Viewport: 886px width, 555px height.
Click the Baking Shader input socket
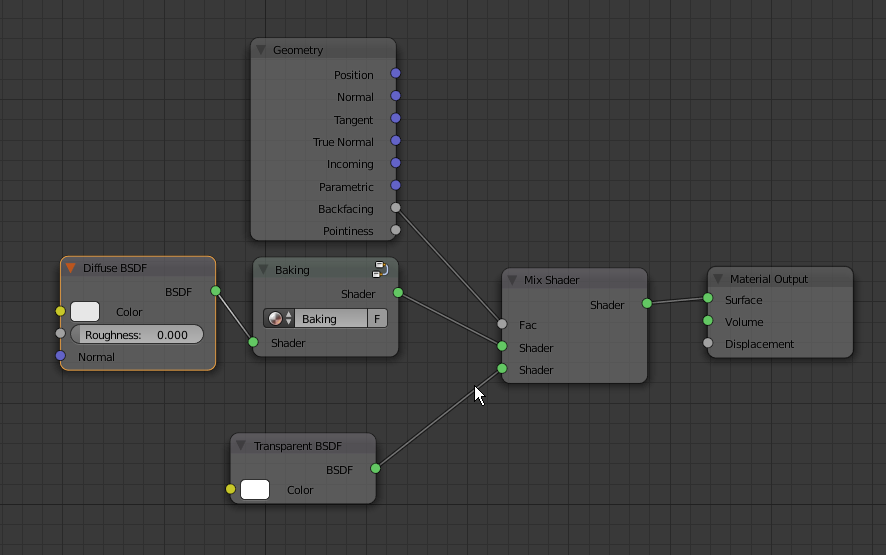(x=253, y=341)
